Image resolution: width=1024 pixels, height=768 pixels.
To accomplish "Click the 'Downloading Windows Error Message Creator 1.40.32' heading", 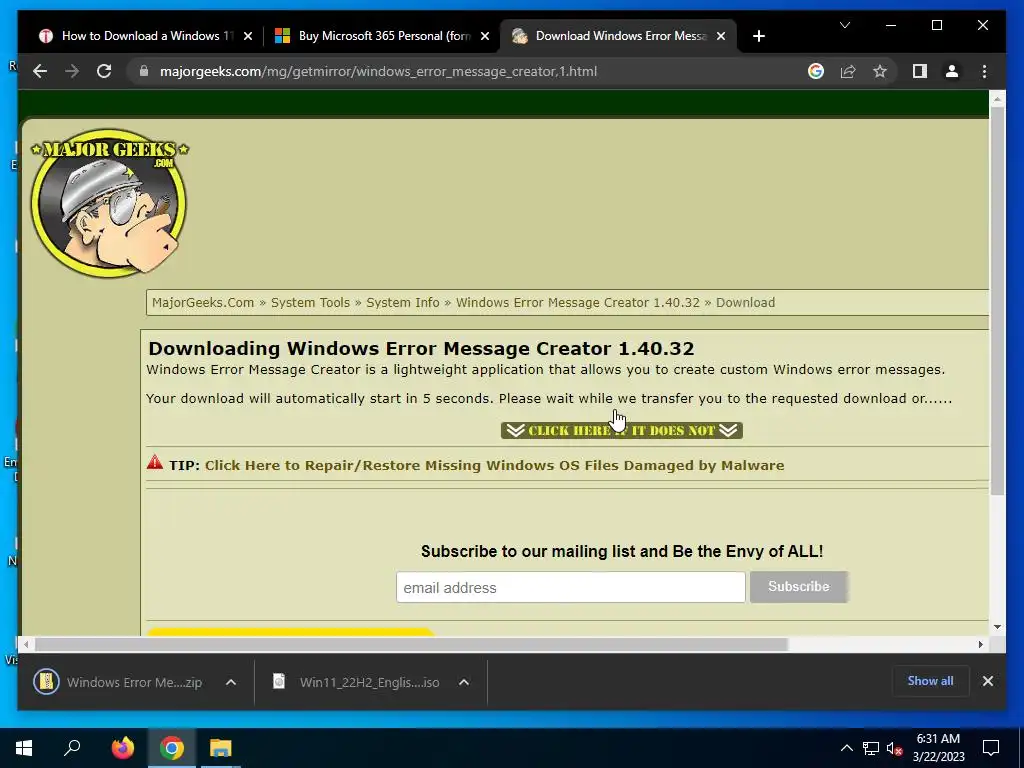I will coord(421,348).
